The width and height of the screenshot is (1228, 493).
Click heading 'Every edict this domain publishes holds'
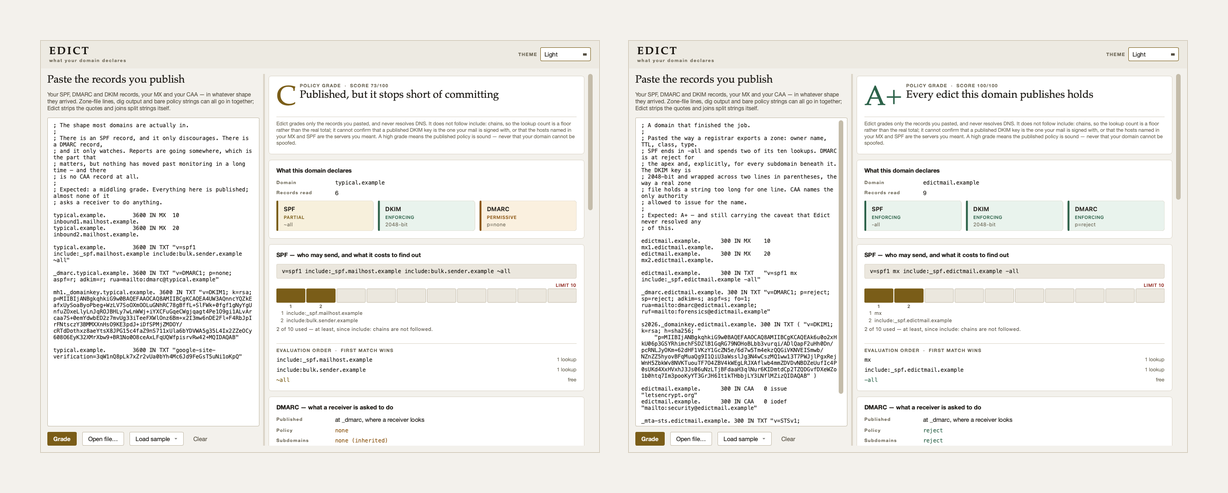pyautogui.click(x=1000, y=95)
